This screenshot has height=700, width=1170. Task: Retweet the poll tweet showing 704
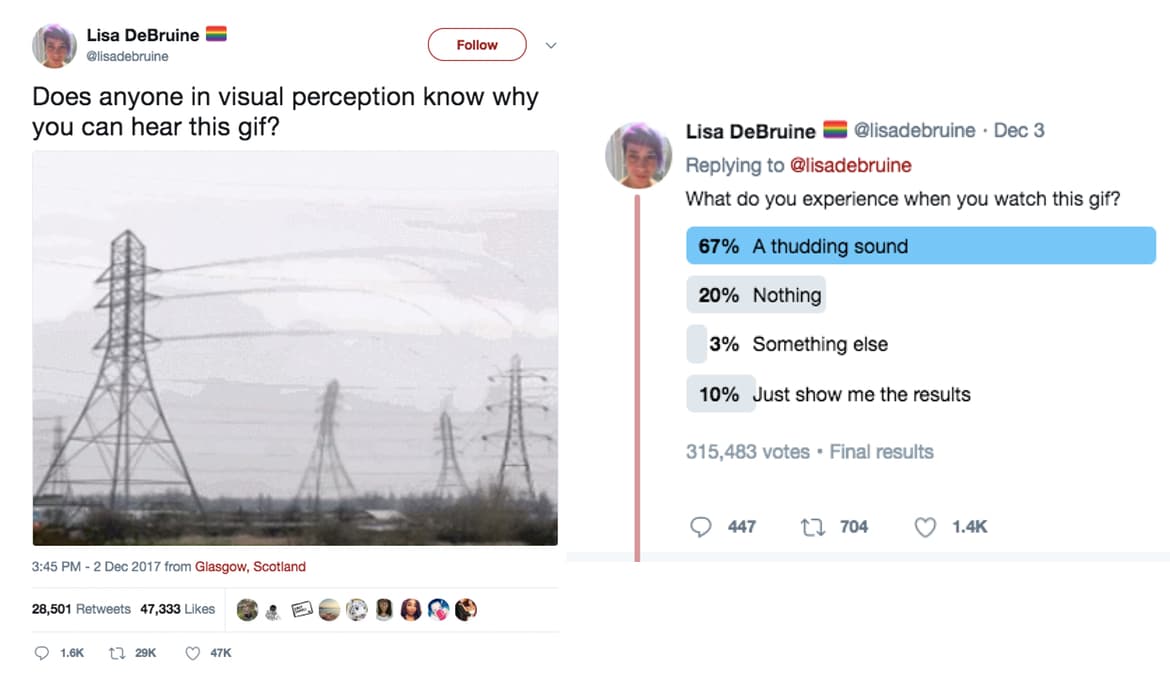pyautogui.click(x=811, y=527)
